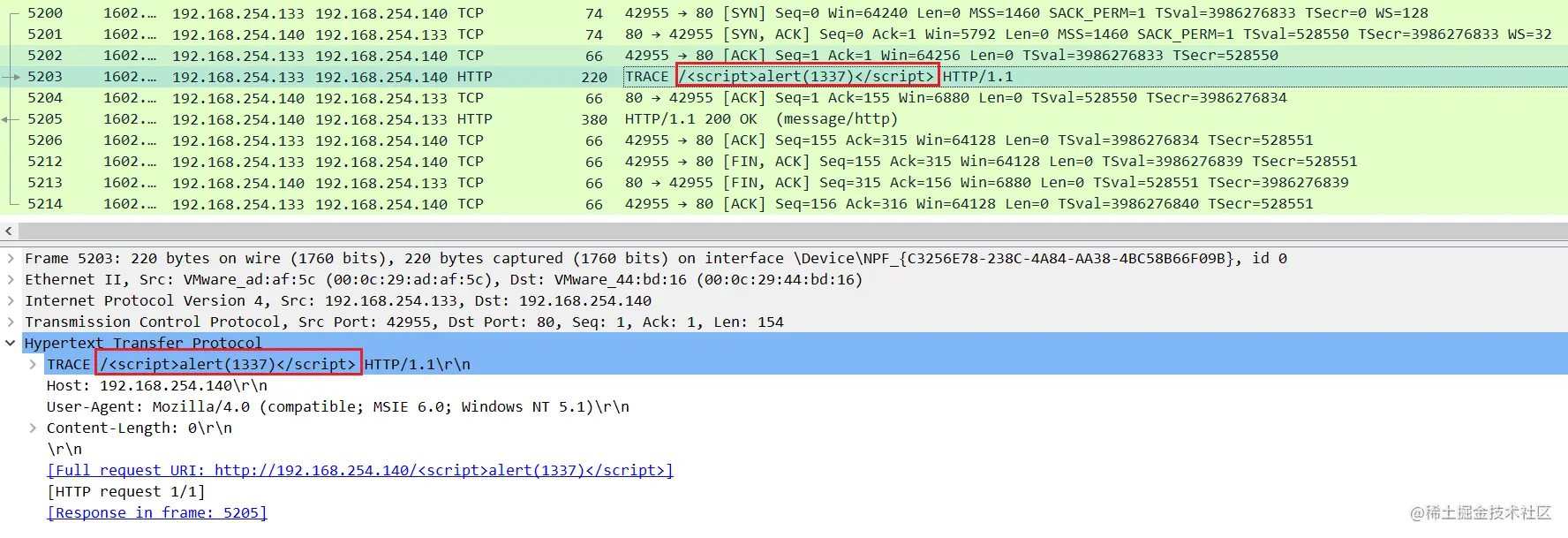1568x538 pixels.
Task: Expand the Content-Length field
Action: point(33,428)
